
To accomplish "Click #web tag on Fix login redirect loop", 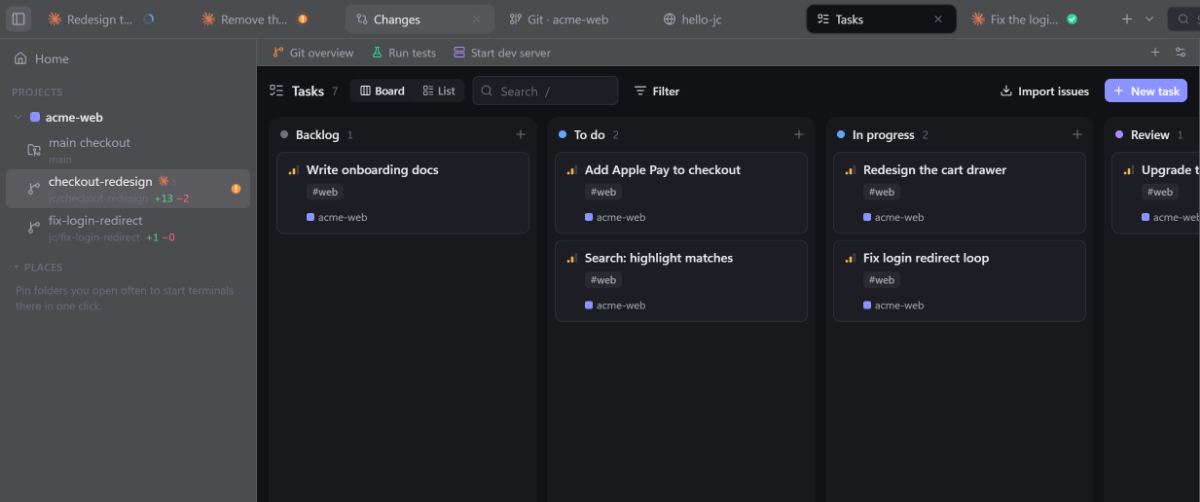I will point(882,280).
